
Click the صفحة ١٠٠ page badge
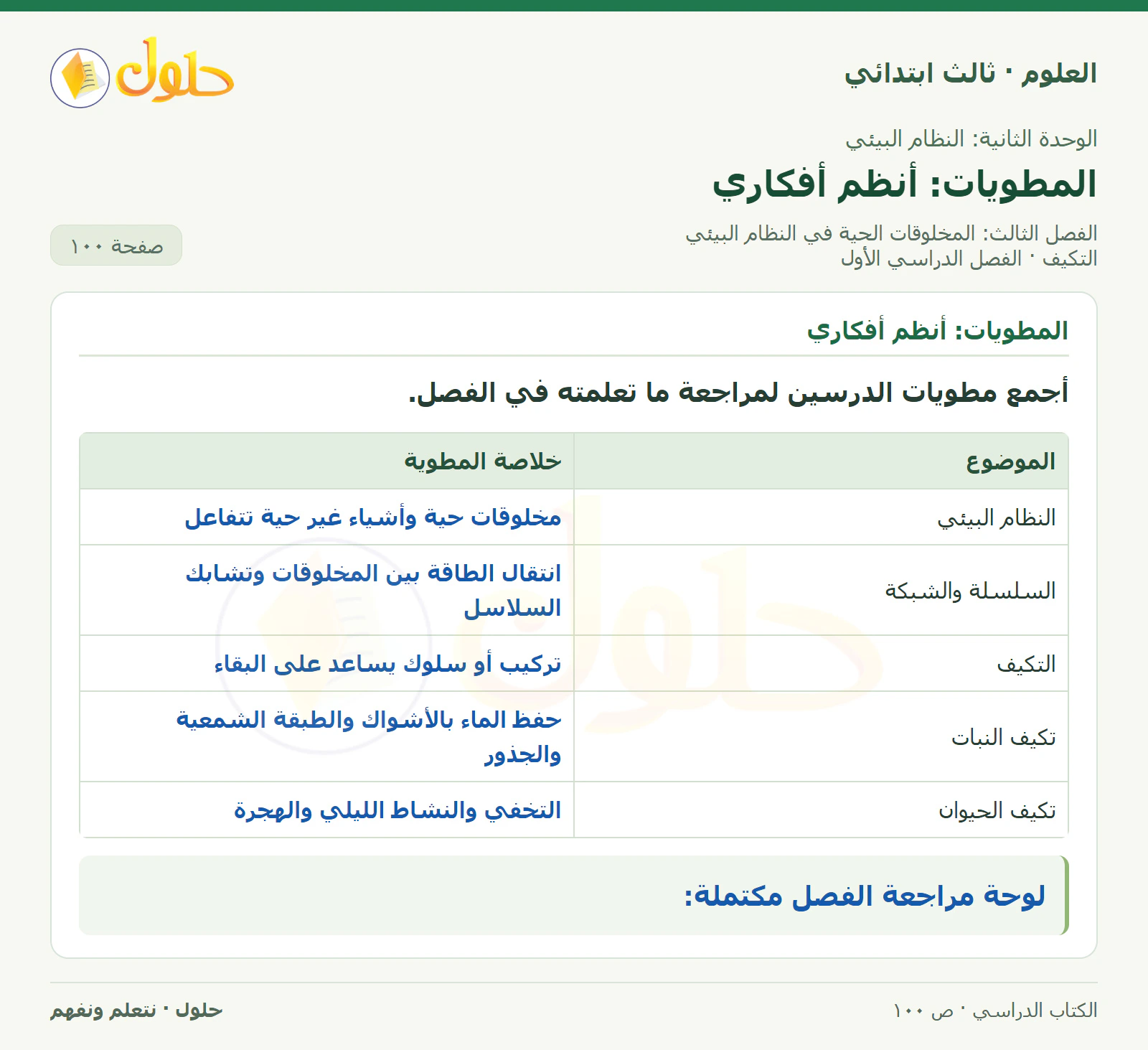pos(116,245)
